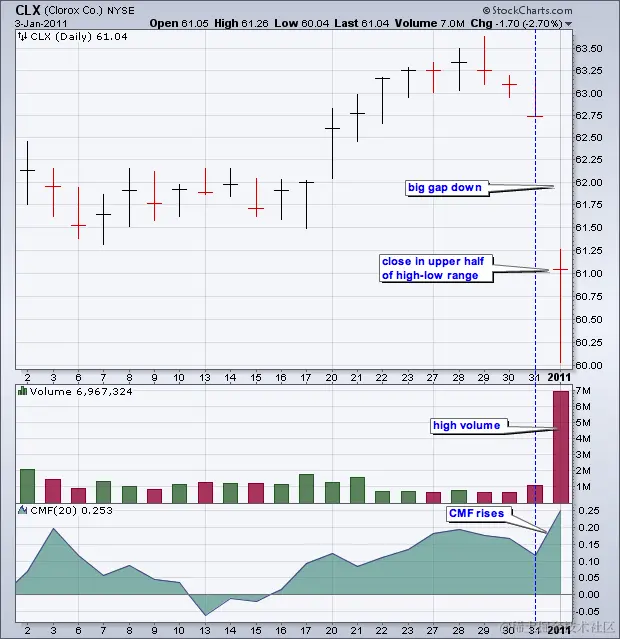Click the Low 60.04 value

pyautogui.click(x=302, y=24)
